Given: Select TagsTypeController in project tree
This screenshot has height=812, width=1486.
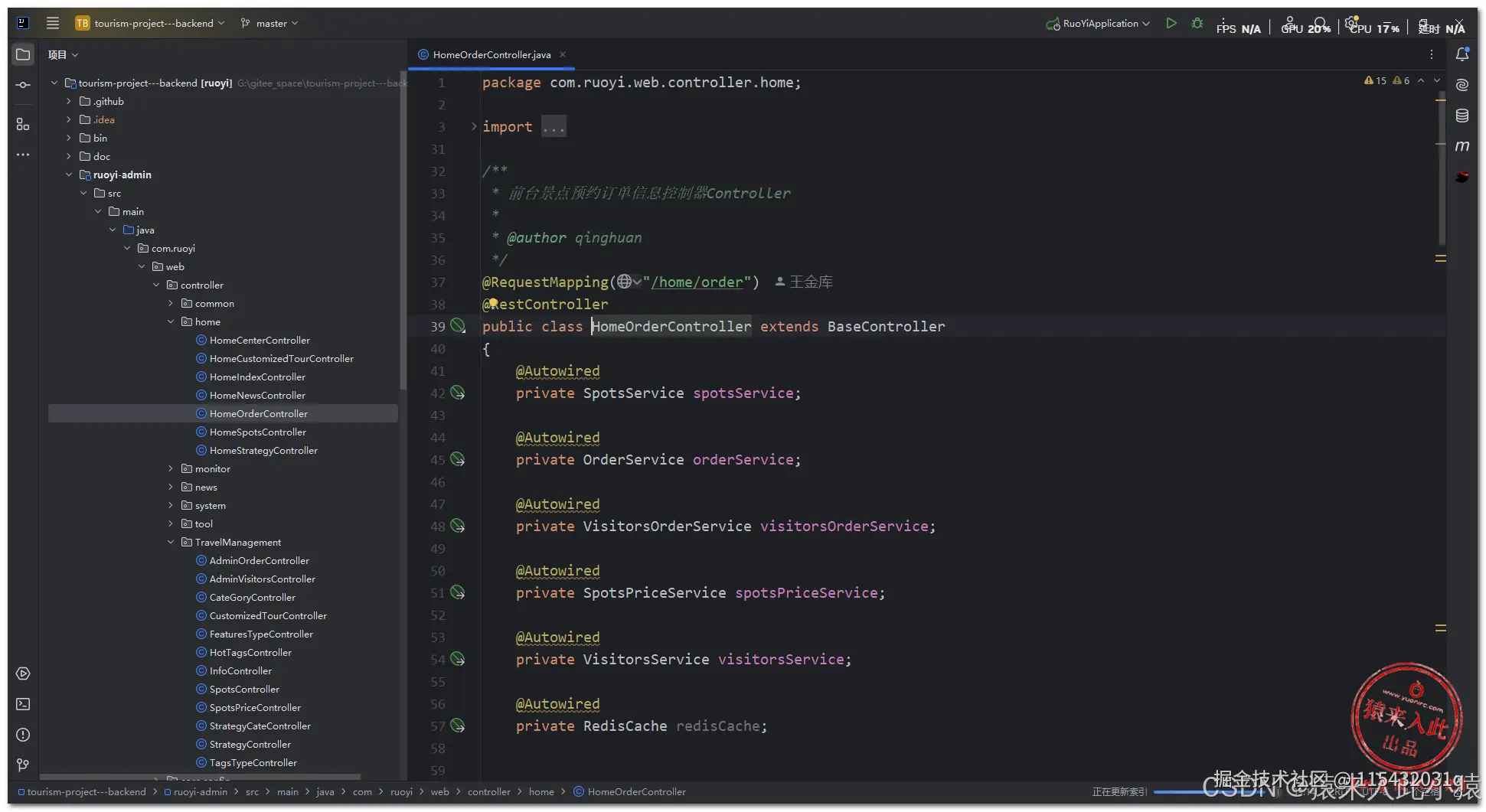Looking at the screenshot, I should (253, 762).
